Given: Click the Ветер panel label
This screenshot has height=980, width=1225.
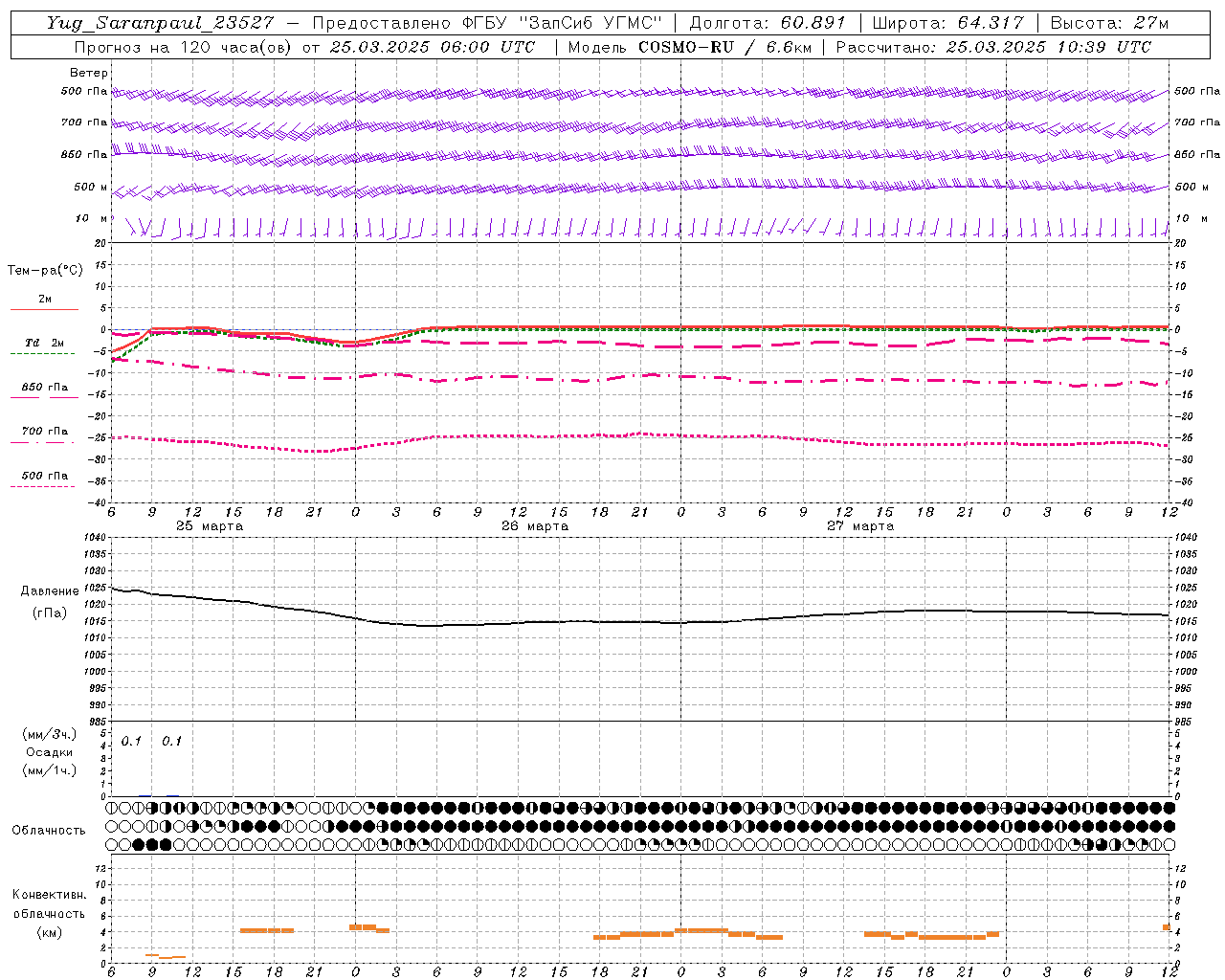Looking at the screenshot, I should click(89, 73).
